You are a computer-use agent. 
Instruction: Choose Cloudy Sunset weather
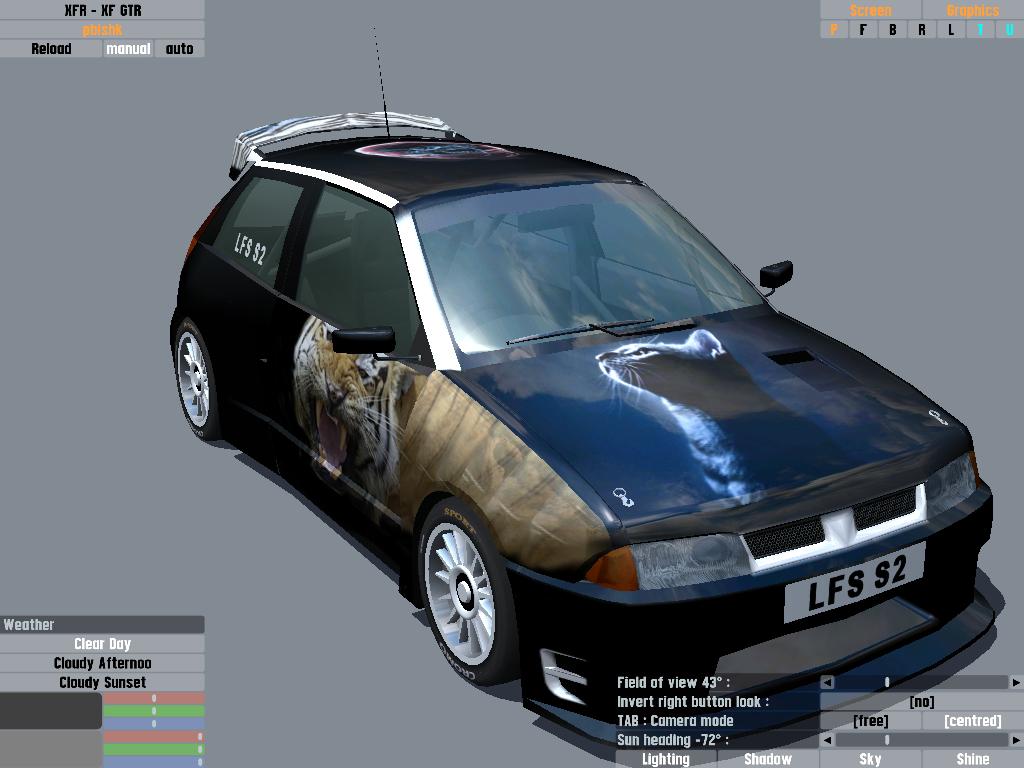point(103,682)
